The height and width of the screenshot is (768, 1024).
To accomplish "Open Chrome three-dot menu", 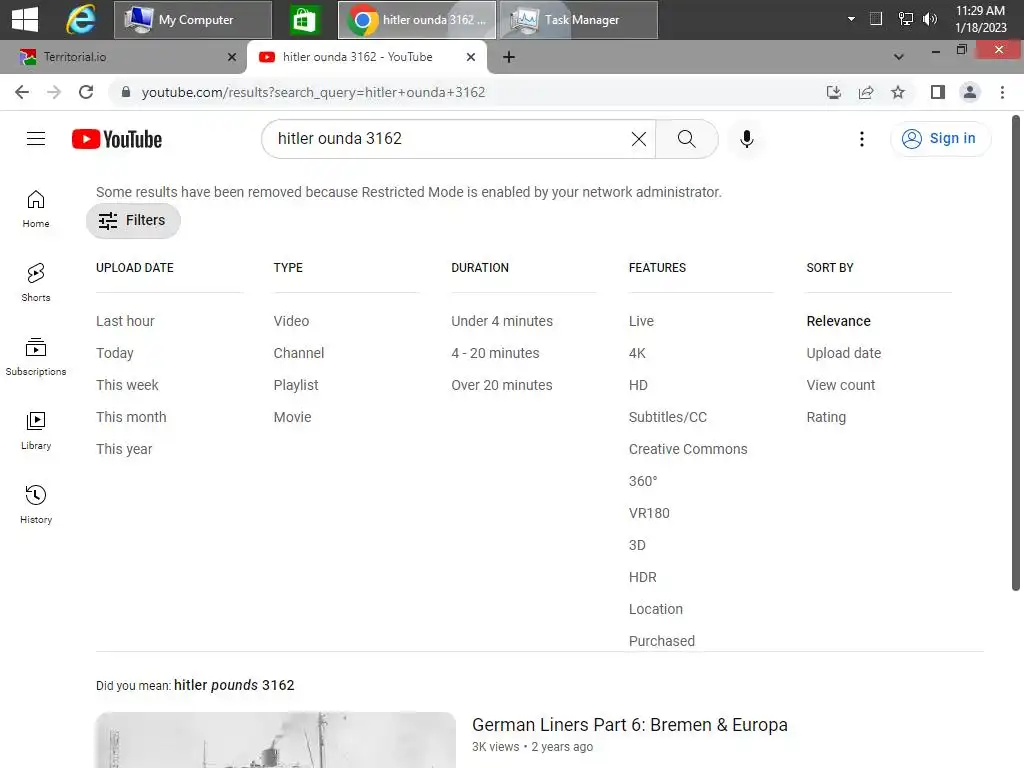I will [x=1002, y=92].
